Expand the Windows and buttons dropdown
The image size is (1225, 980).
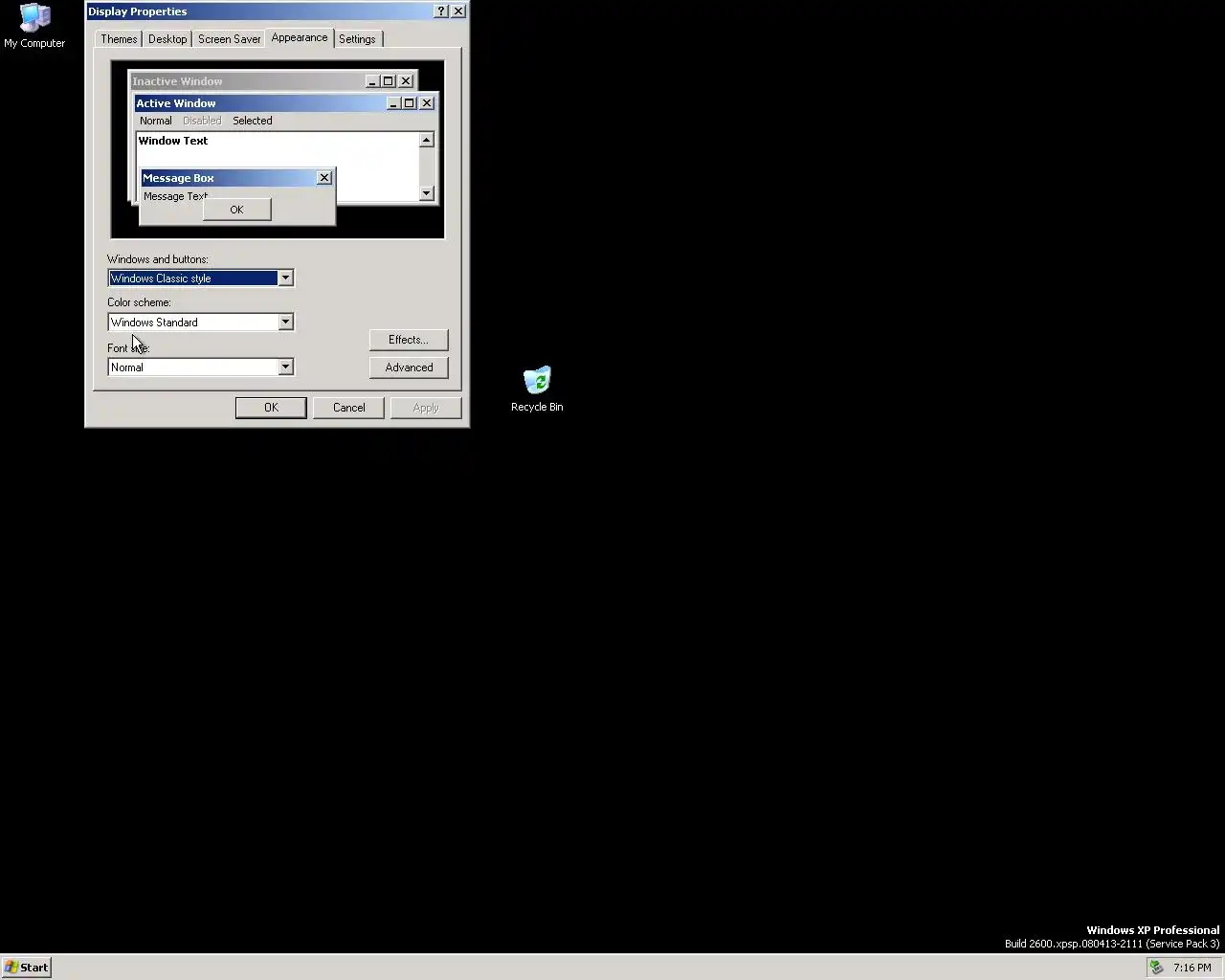click(285, 278)
